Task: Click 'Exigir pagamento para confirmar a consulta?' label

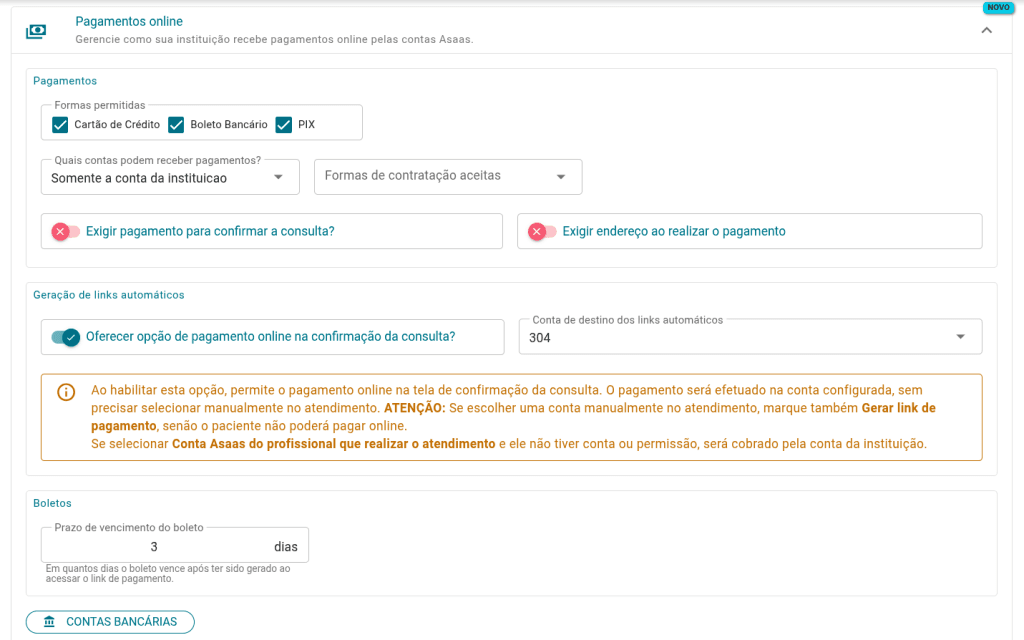Action: point(210,231)
